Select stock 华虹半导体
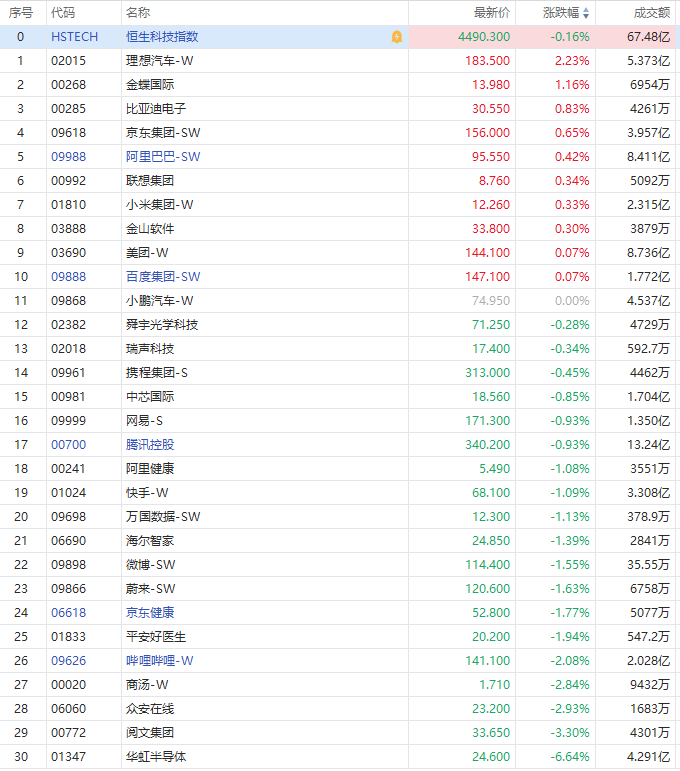The image size is (680, 771). (x=156, y=757)
